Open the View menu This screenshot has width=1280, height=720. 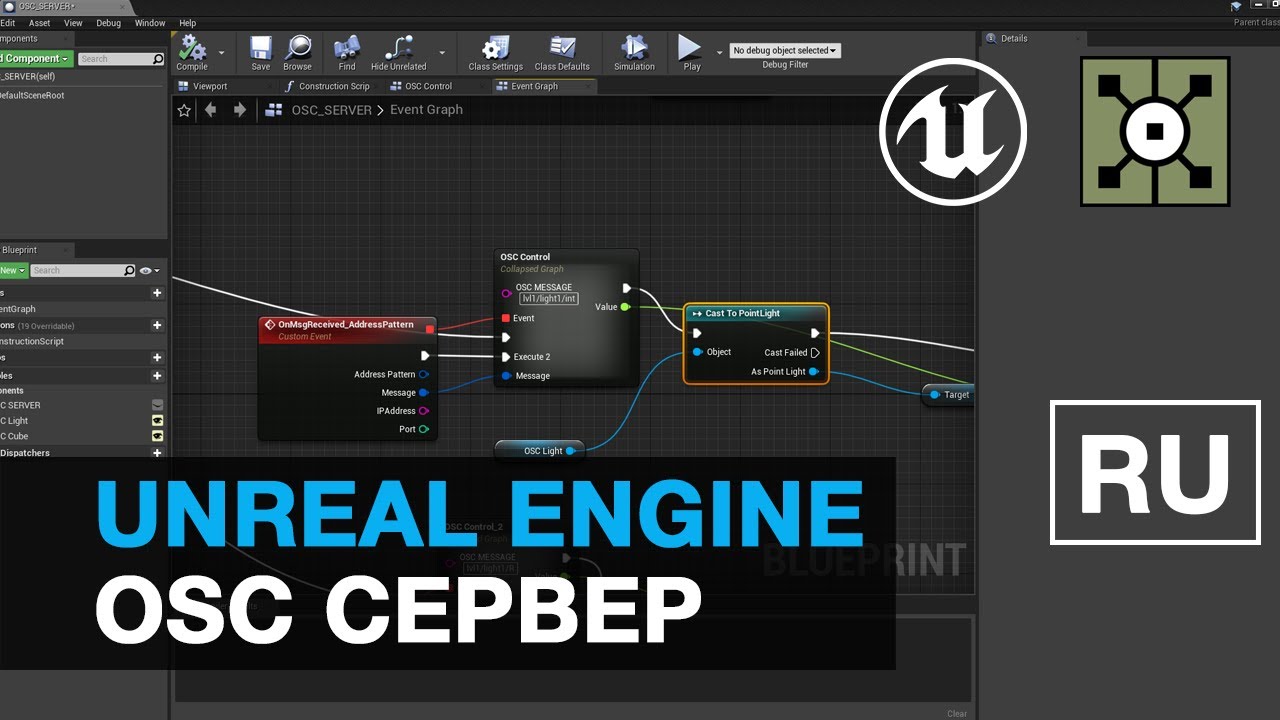click(73, 23)
